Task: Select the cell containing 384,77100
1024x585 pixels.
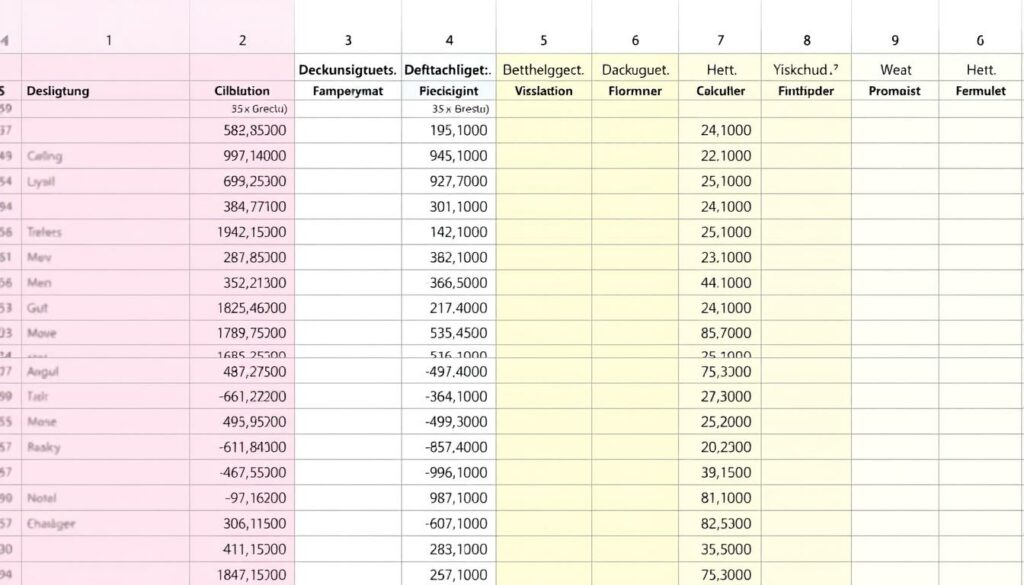Action: point(242,207)
